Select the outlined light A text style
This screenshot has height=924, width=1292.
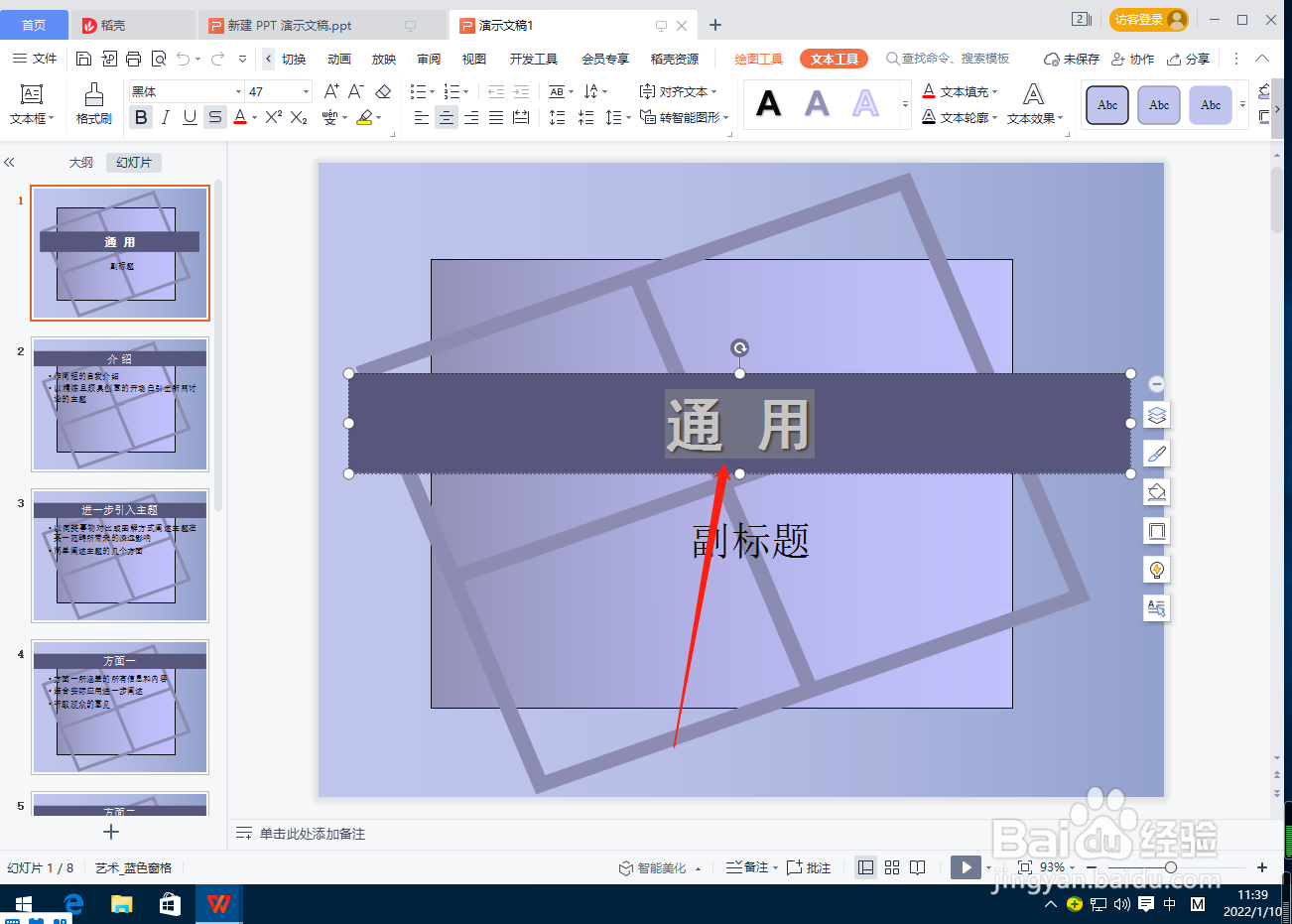(x=866, y=103)
